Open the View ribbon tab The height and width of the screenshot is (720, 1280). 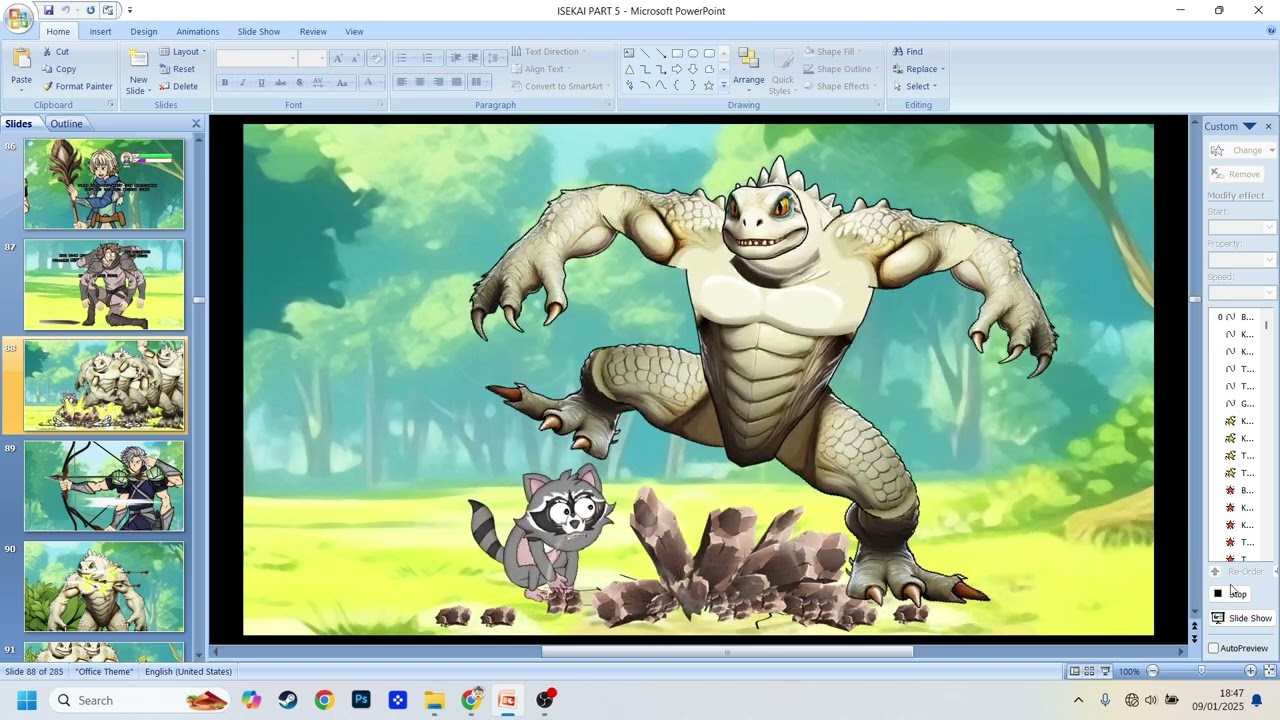tap(354, 32)
